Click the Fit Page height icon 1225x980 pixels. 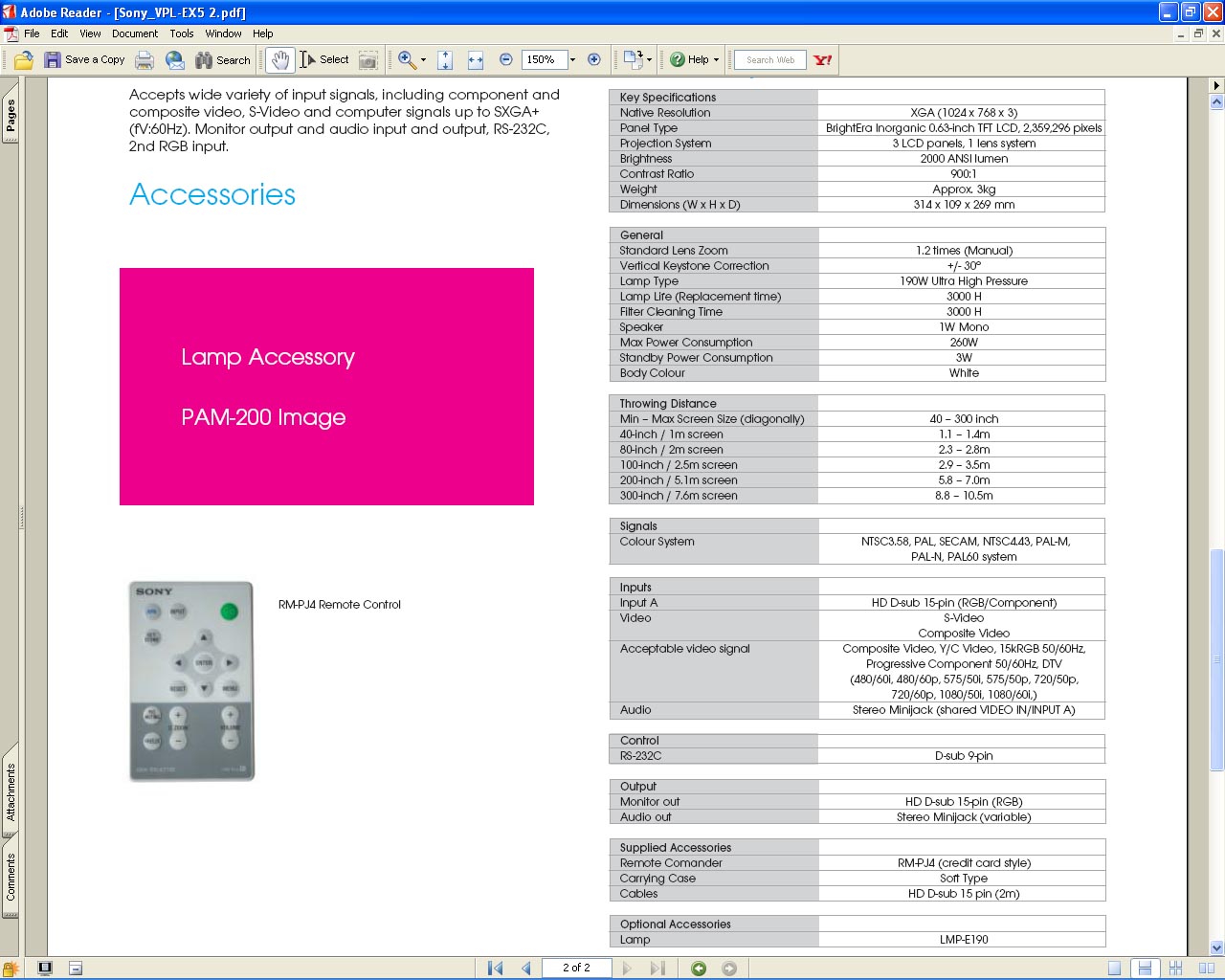coord(445,60)
